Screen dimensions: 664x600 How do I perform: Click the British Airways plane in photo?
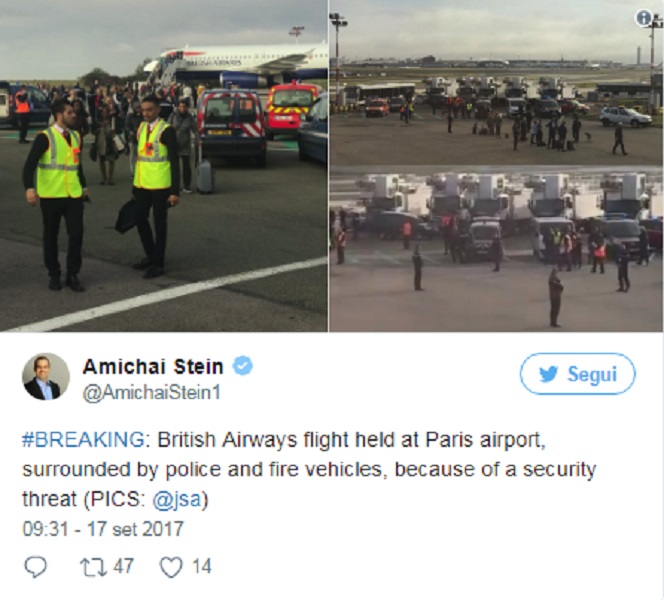236,66
